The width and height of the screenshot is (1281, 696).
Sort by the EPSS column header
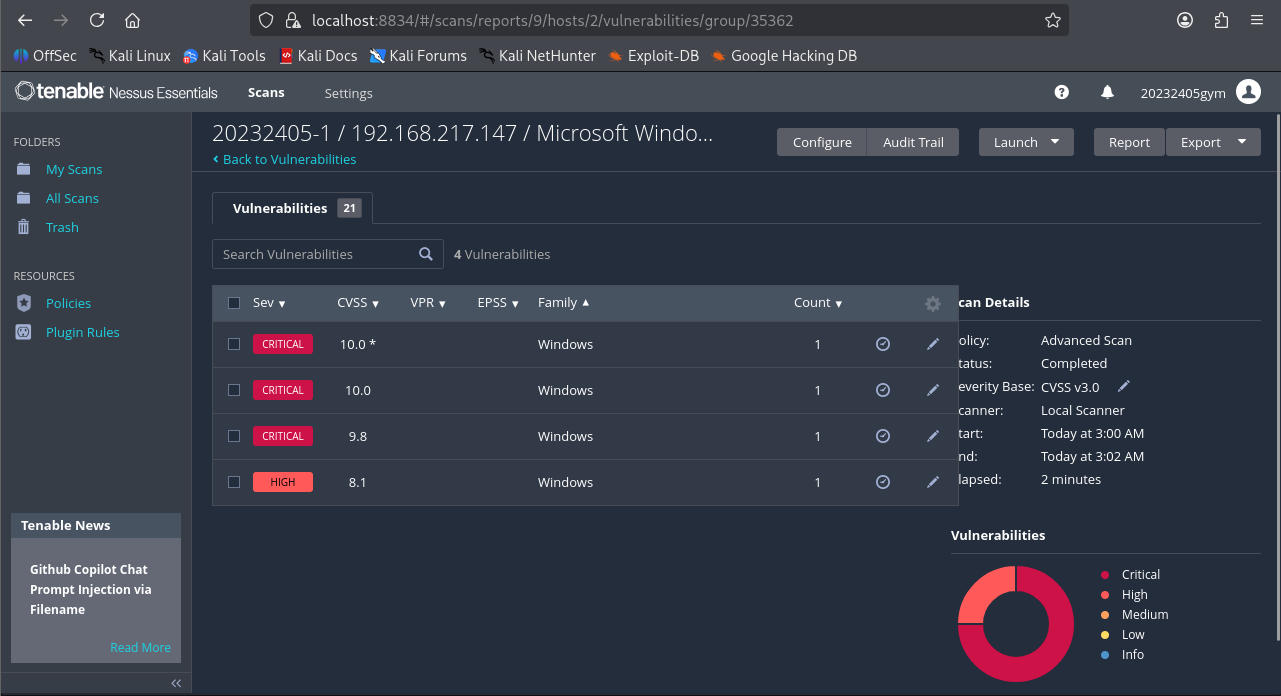pos(498,303)
